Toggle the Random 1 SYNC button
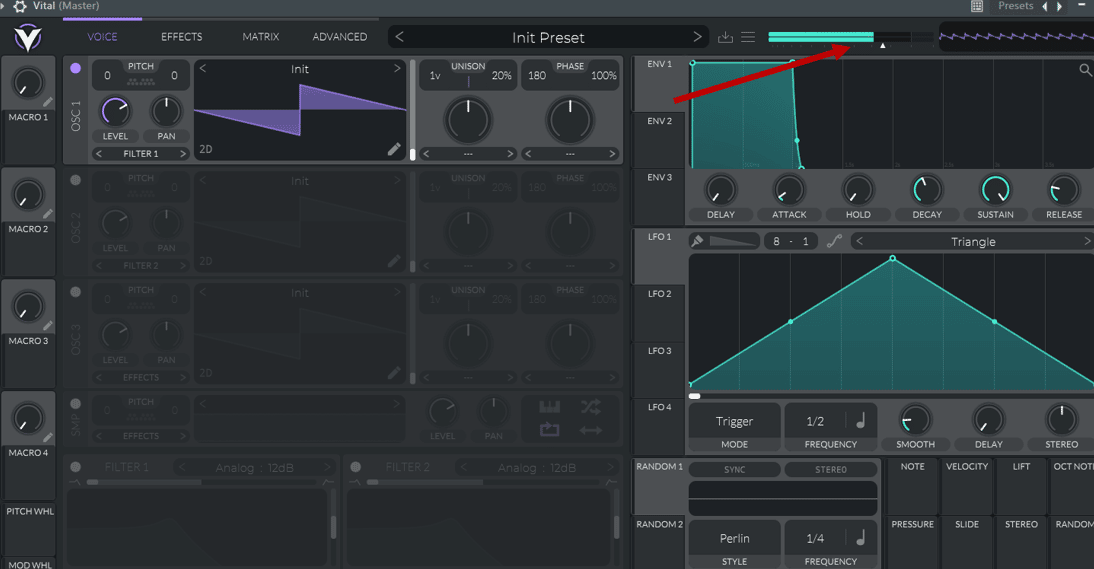Image resolution: width=1094 pixels, height=569 pixels. coord(735,469)
